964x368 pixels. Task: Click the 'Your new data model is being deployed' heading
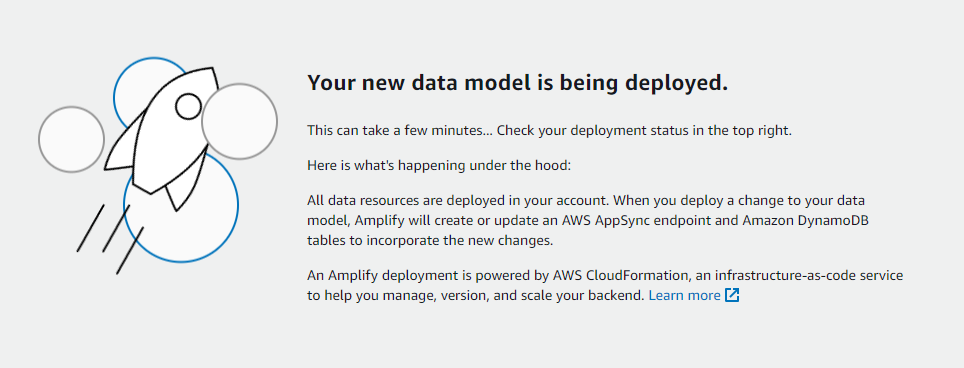518,82
